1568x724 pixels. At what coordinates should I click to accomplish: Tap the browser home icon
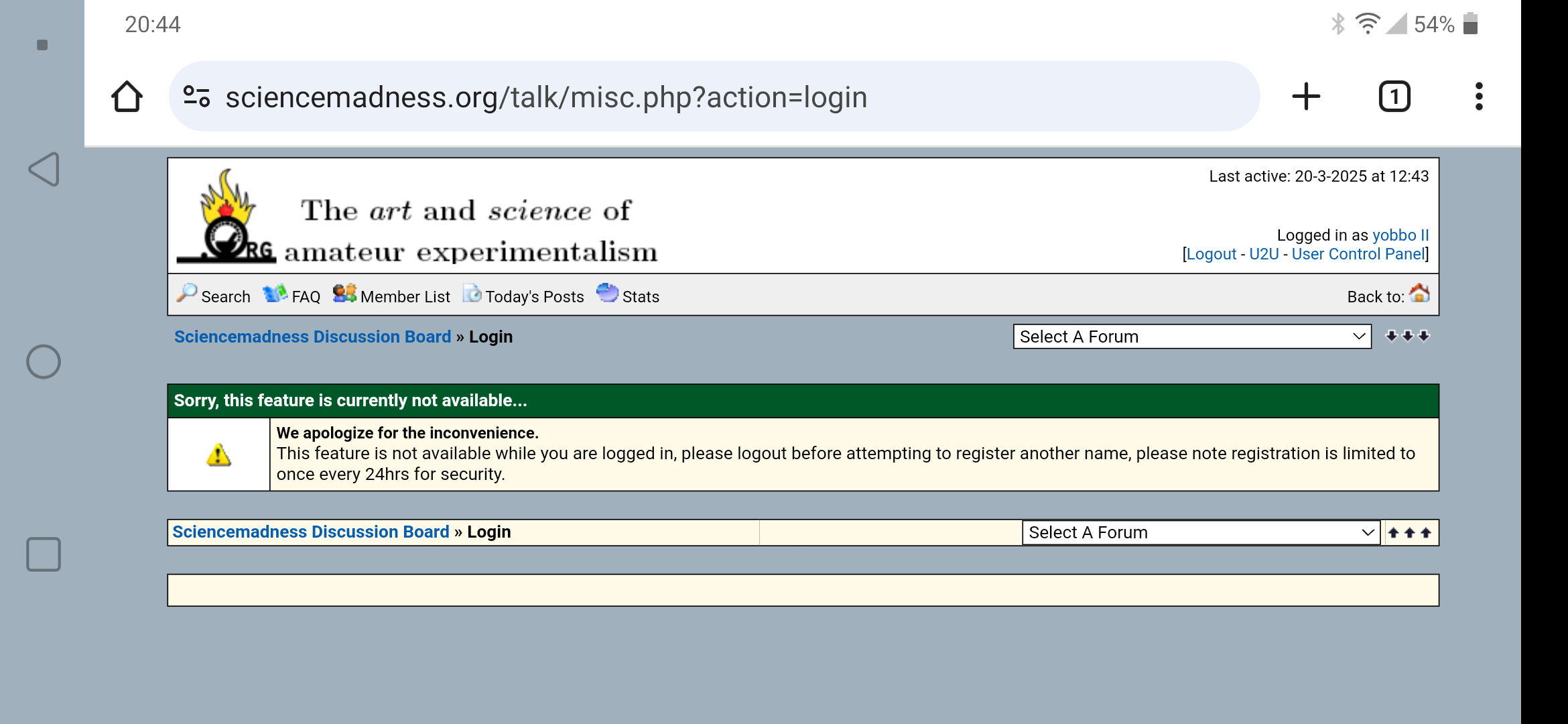[127, 97]
